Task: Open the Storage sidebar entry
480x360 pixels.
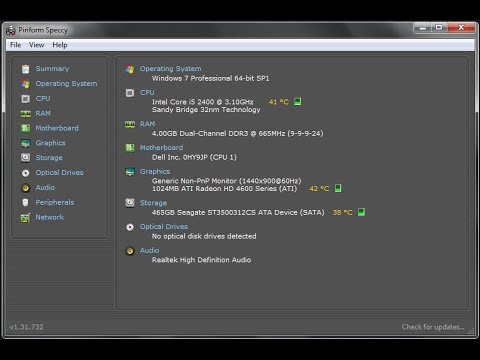Action: (49, 158)
